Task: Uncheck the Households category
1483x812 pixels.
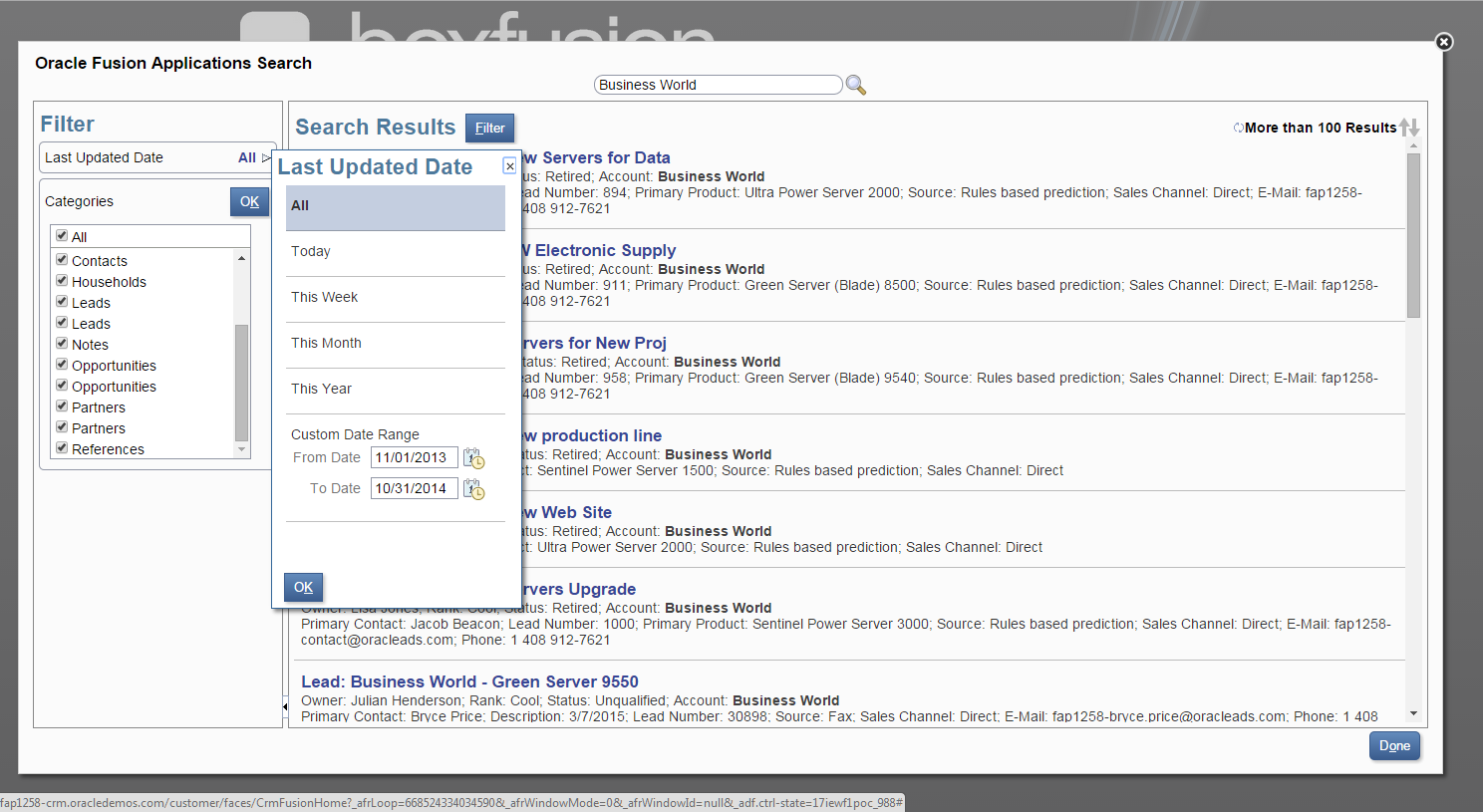Action: click(62, 281)
